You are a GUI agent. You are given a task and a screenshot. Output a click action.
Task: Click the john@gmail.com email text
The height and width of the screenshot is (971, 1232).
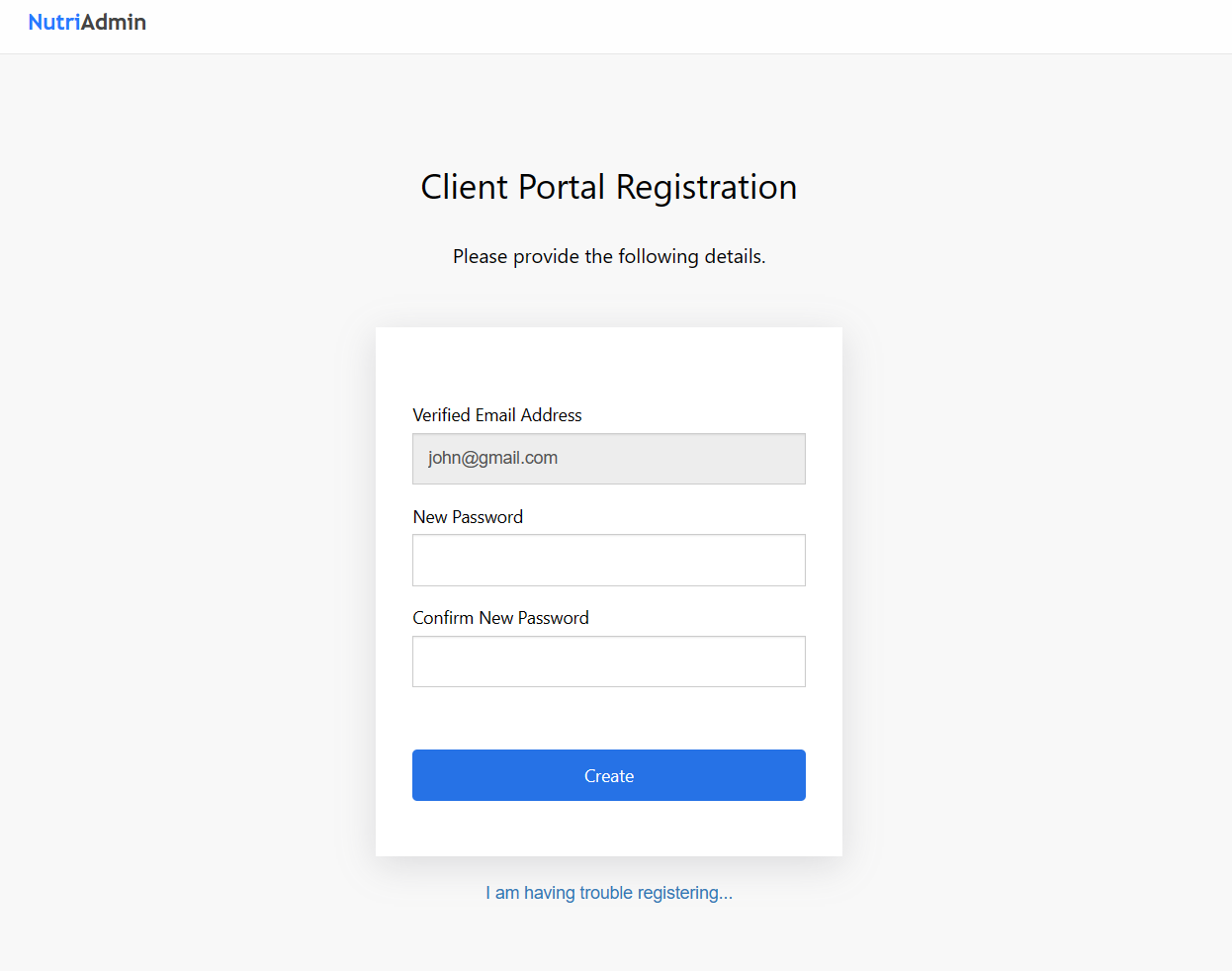492,458
